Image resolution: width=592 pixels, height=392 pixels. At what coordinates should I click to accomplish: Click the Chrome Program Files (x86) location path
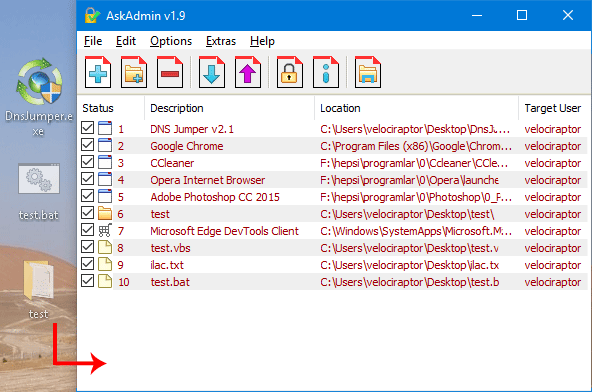click(416, 146)
